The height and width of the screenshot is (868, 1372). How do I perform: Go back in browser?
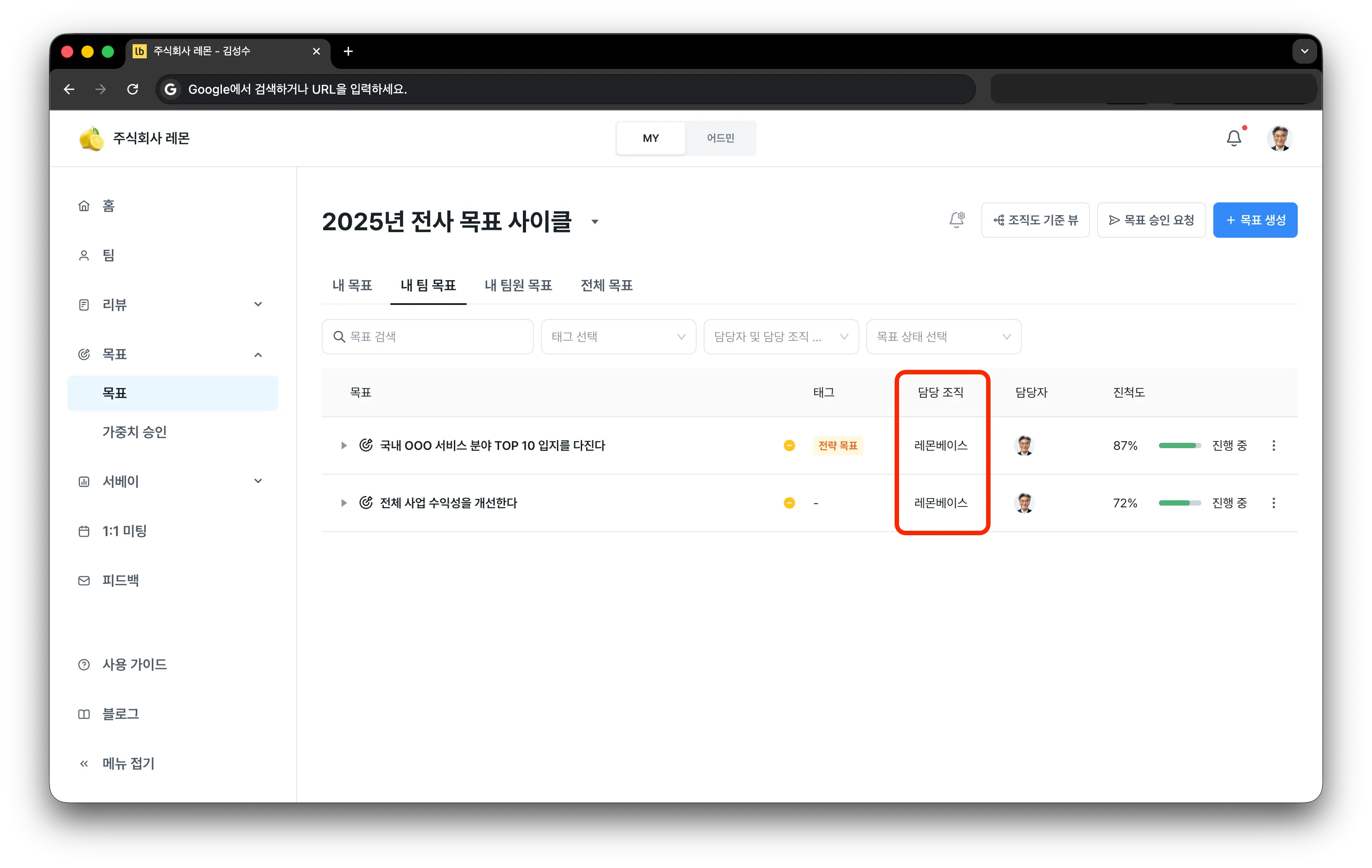(69, 89)
